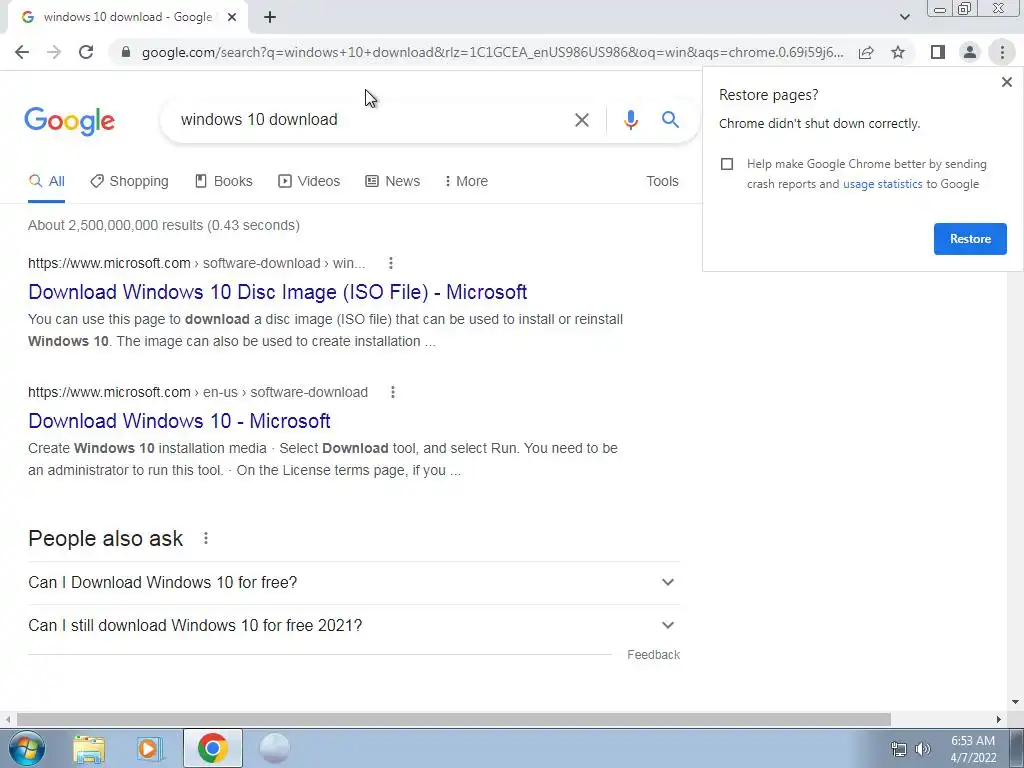Open the tab search chevron in title bar
The height and width of the screenshot is (768, 1024).
click(904, 17)
